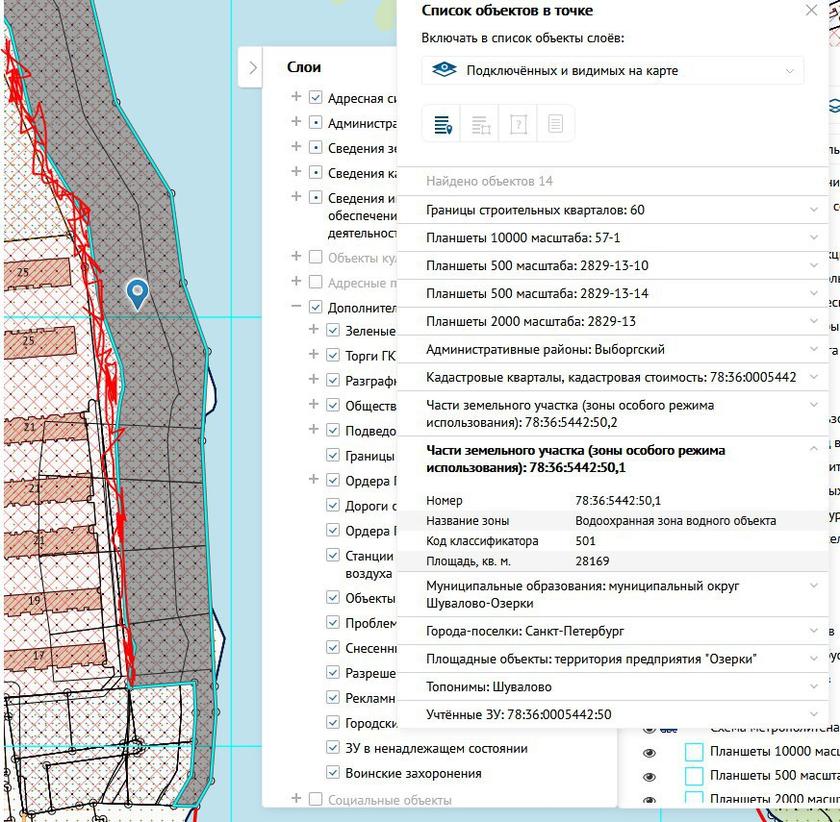Image resolution: width=840 pixels, height=822 pixels.
Task: Enable the Социальные объекты checkbox
Action: pos(316,799)
